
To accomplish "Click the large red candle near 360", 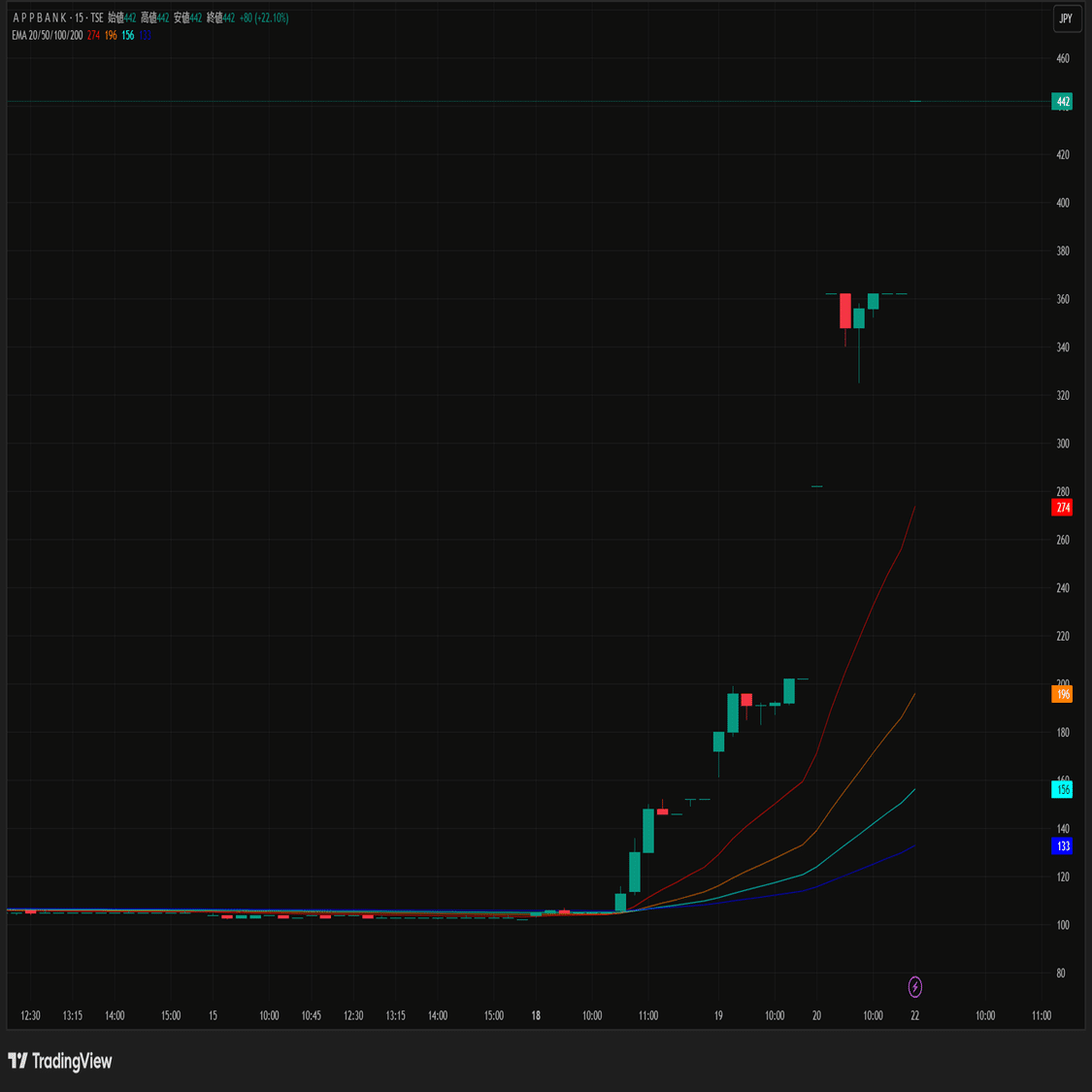I will point(844,311).
